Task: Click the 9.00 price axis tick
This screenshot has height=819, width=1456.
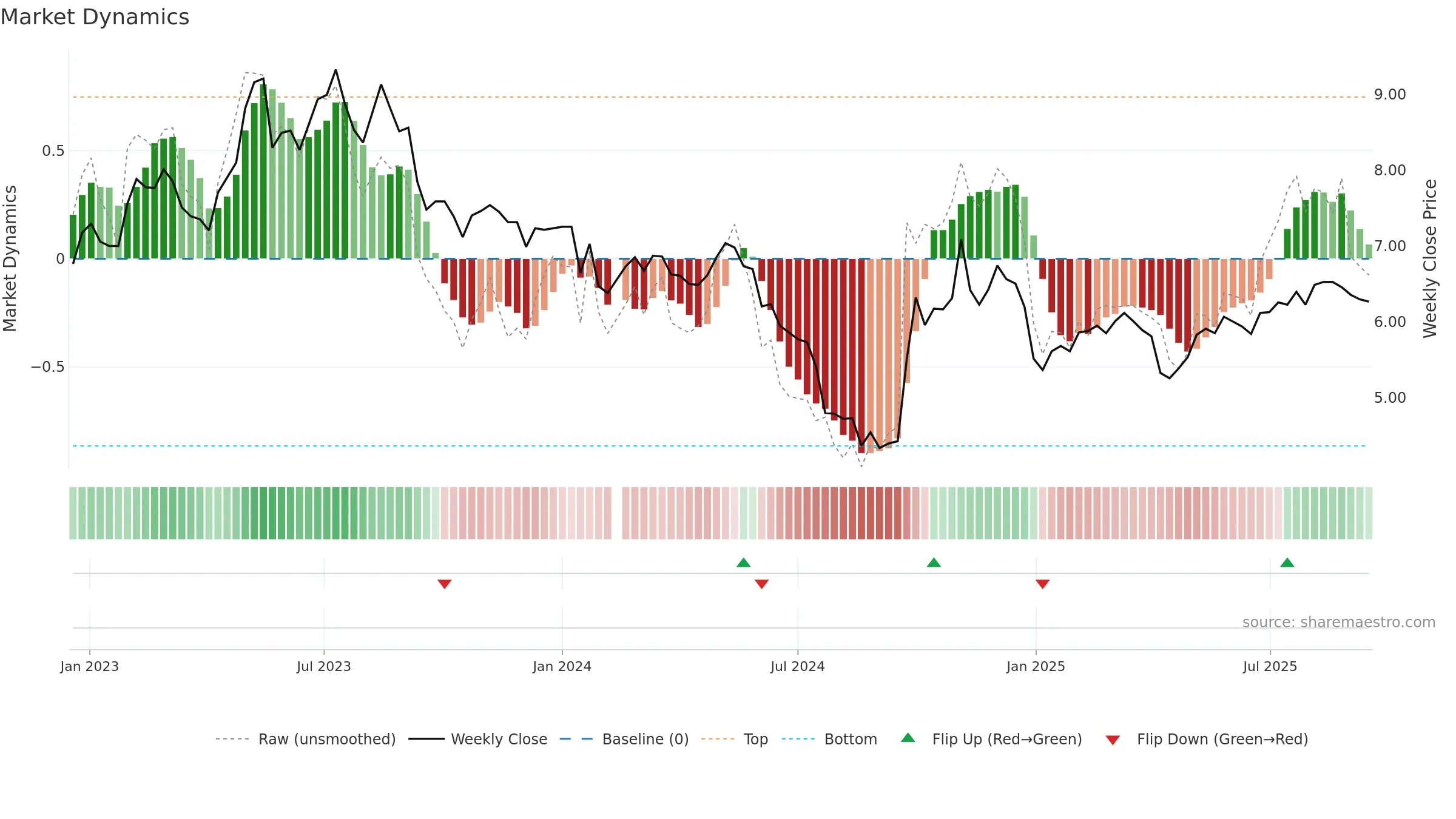Action: coord(1390,95)
